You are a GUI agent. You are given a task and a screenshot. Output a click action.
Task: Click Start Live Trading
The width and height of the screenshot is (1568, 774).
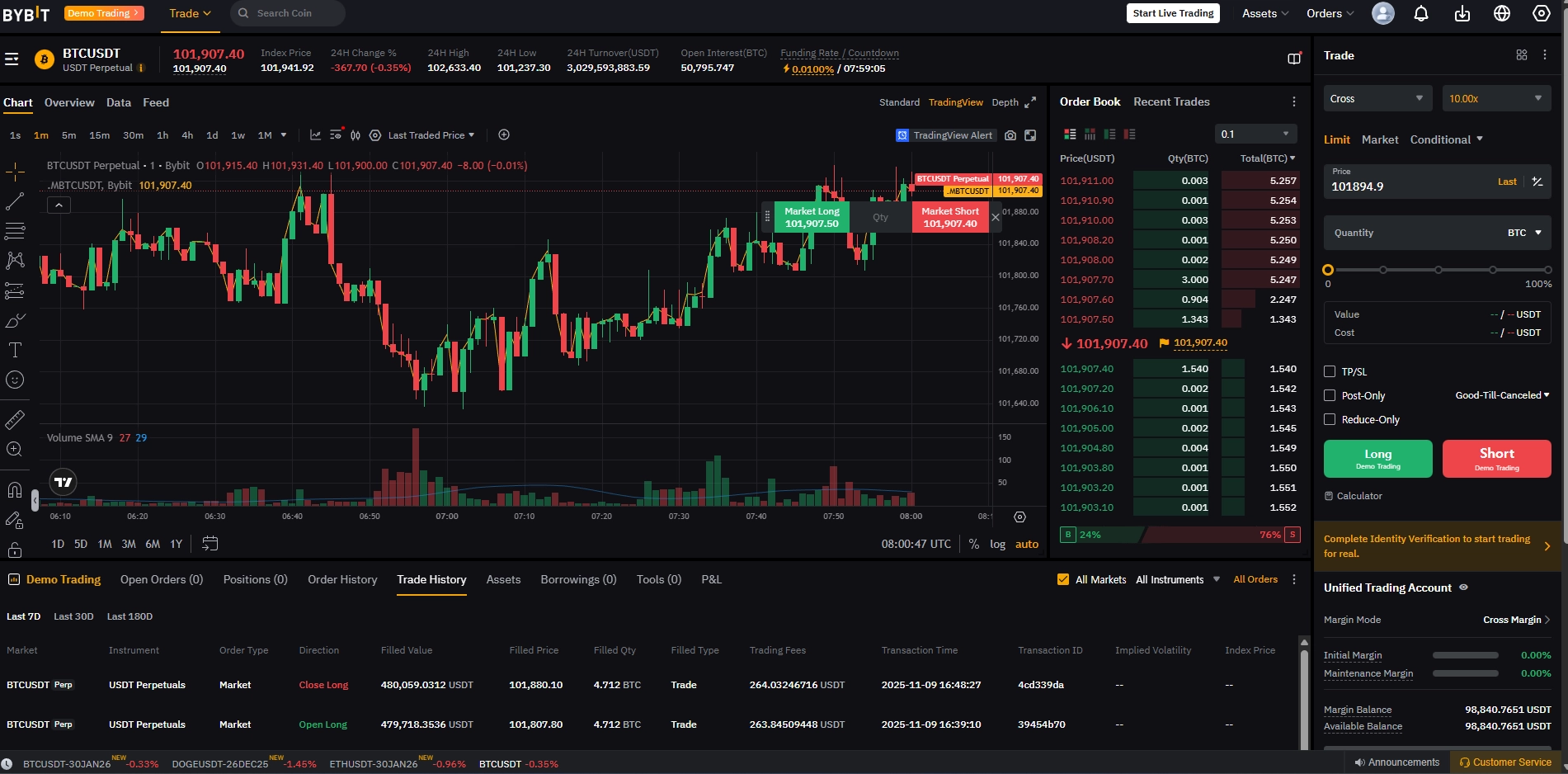tap(1173, 13)
